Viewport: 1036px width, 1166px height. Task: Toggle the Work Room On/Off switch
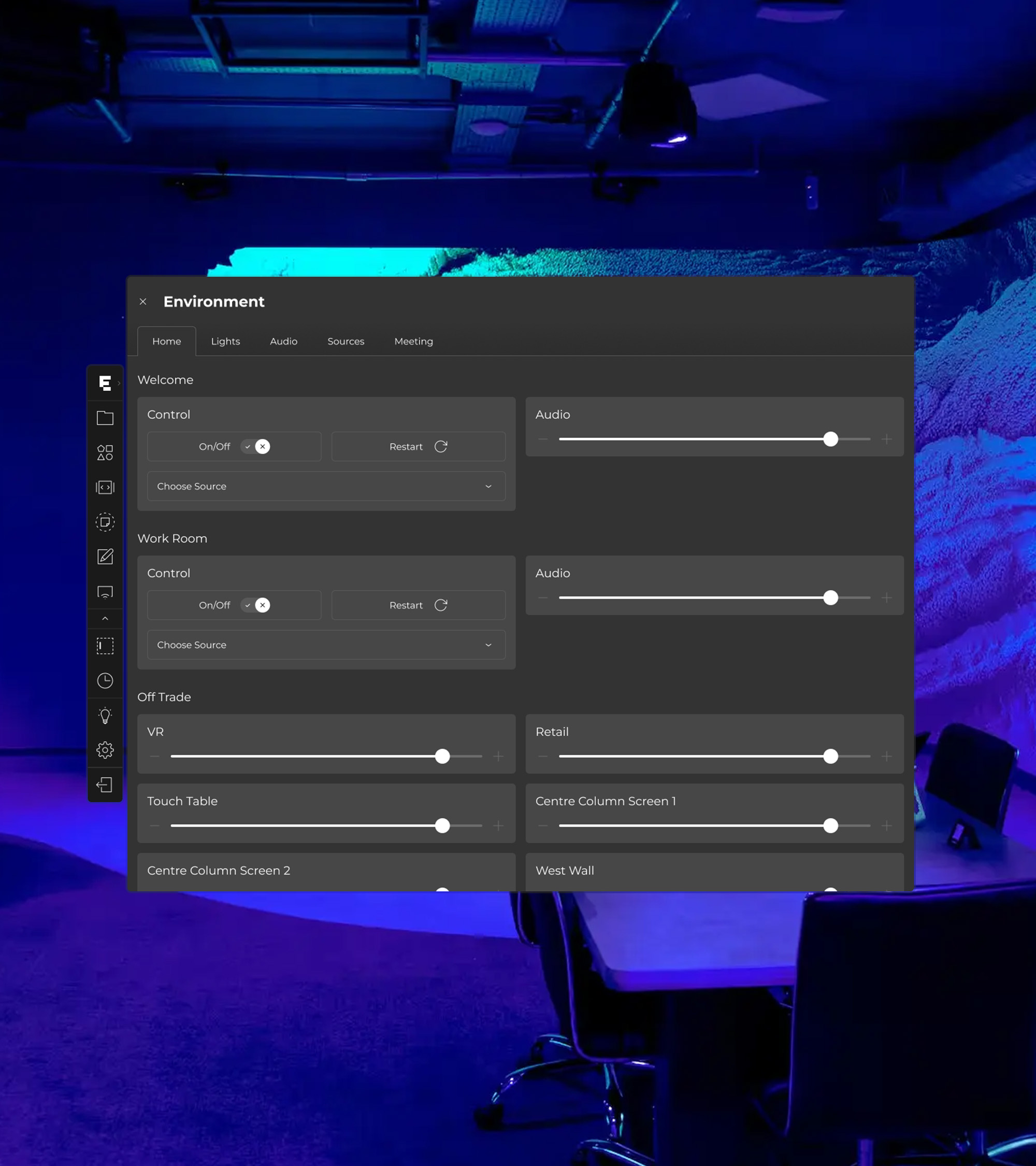point(255,605)
